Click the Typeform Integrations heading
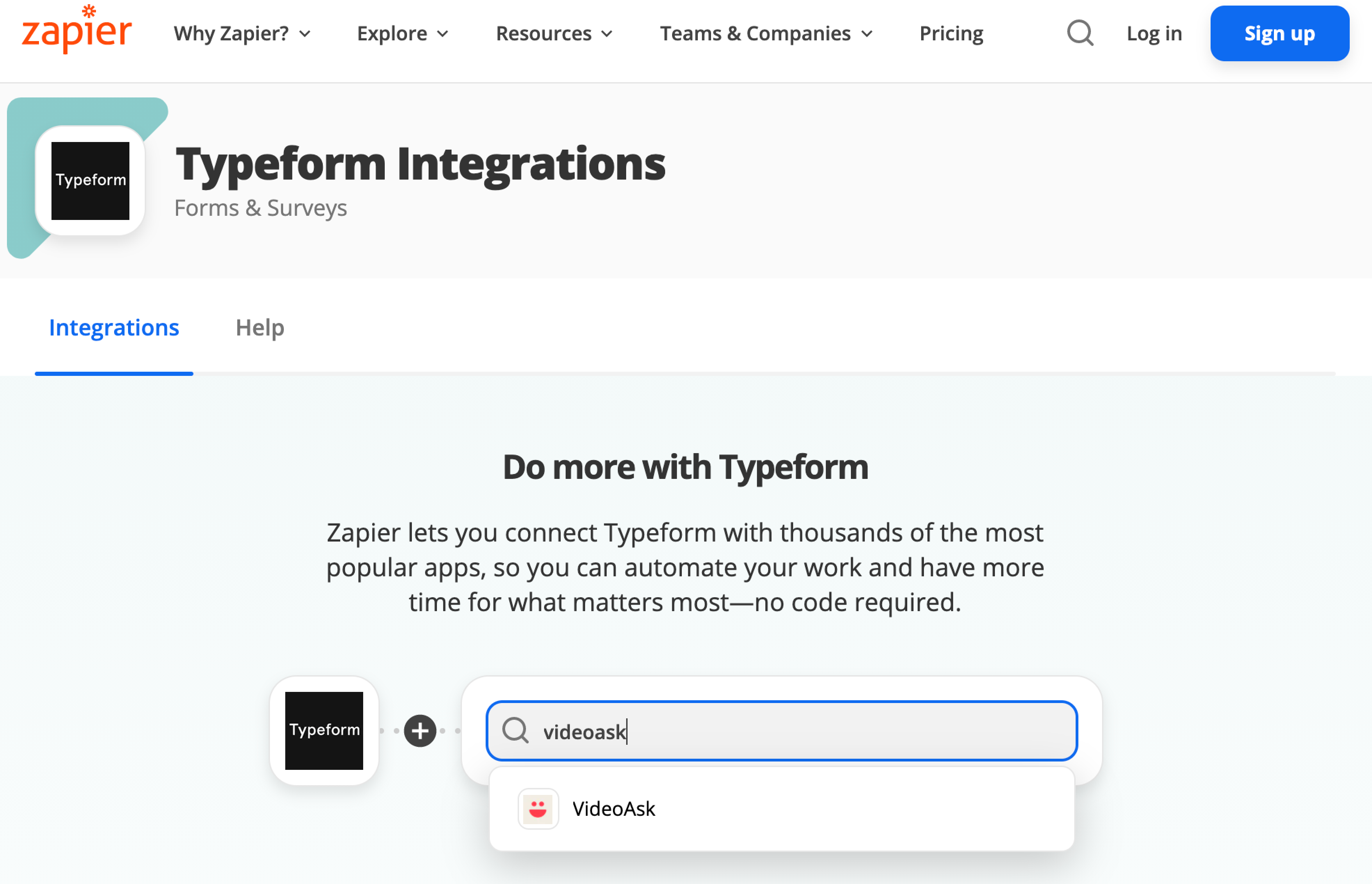This screenshot has height=884, width=1372. click(x=421, y=164)
